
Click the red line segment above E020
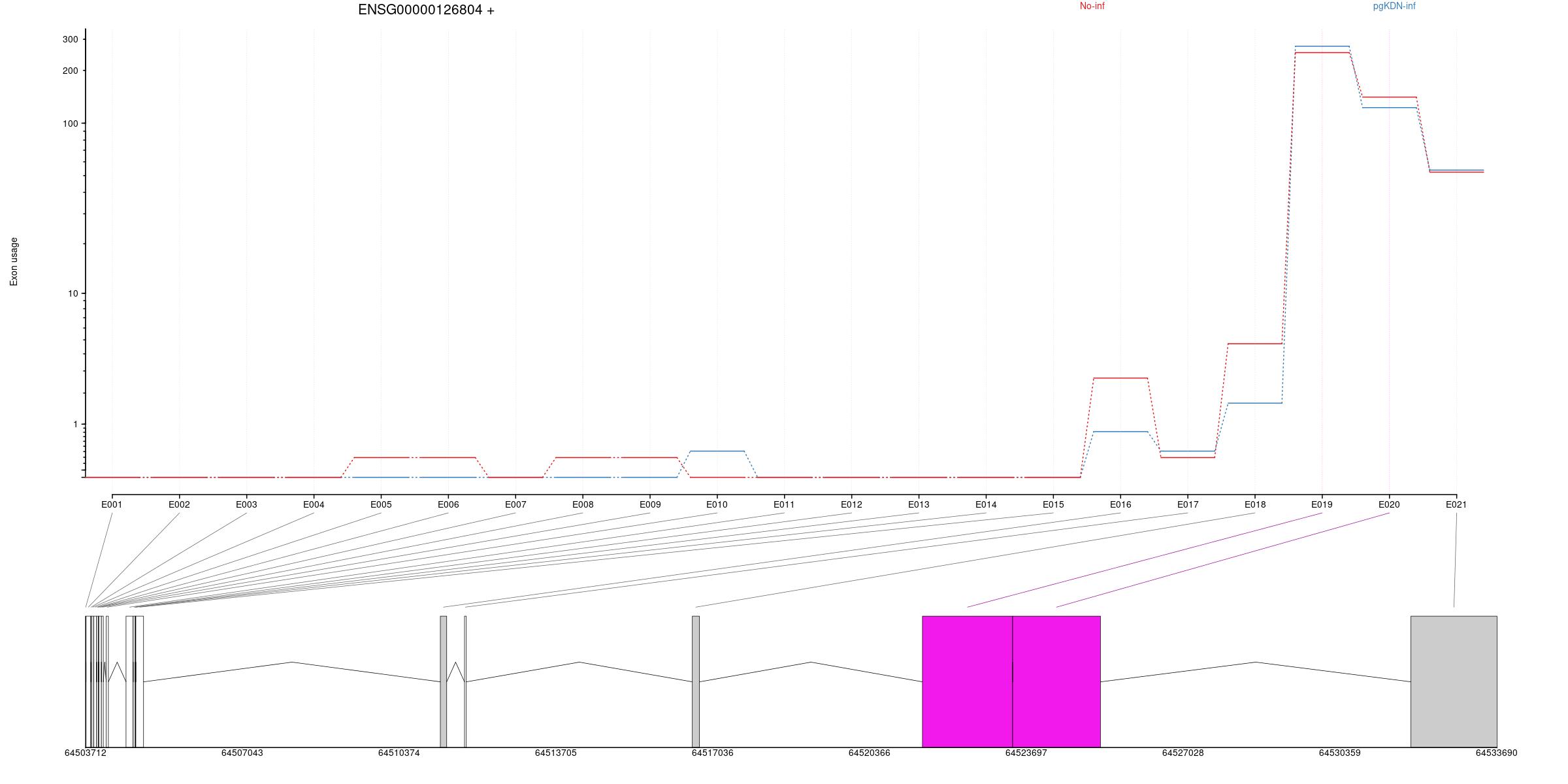point(1390,97)
